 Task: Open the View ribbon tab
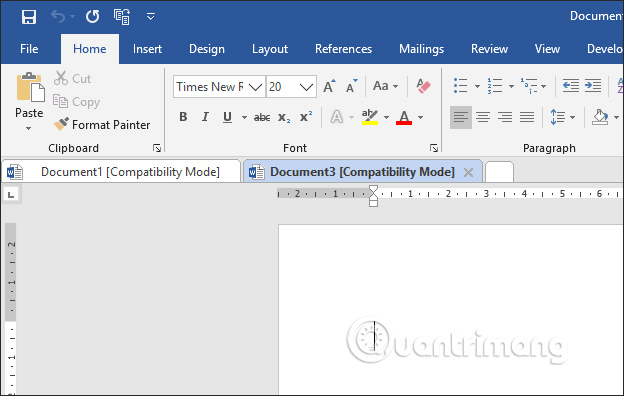(547, 49)
